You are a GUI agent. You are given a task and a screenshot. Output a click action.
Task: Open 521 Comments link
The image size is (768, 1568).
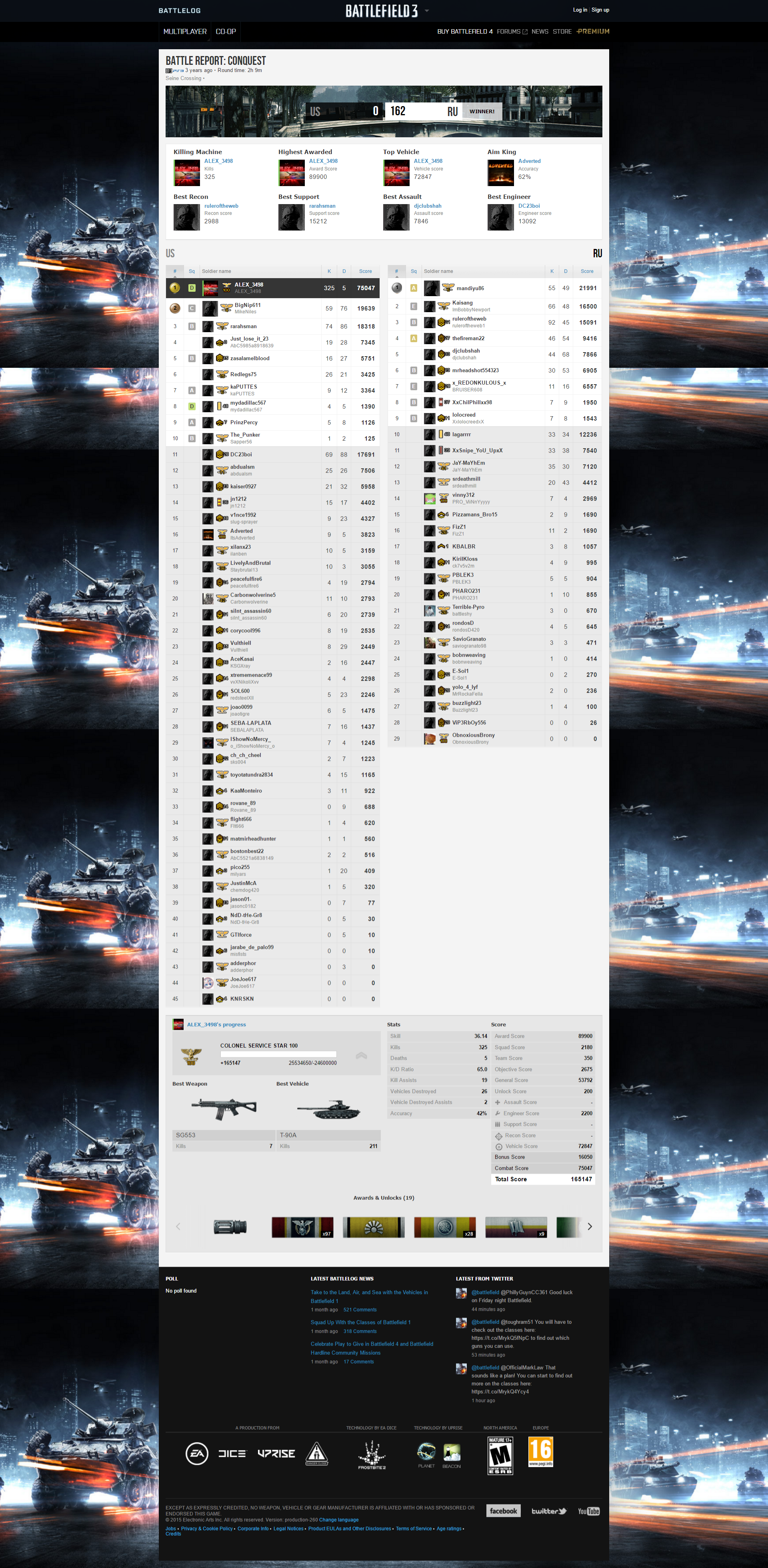360,1309
